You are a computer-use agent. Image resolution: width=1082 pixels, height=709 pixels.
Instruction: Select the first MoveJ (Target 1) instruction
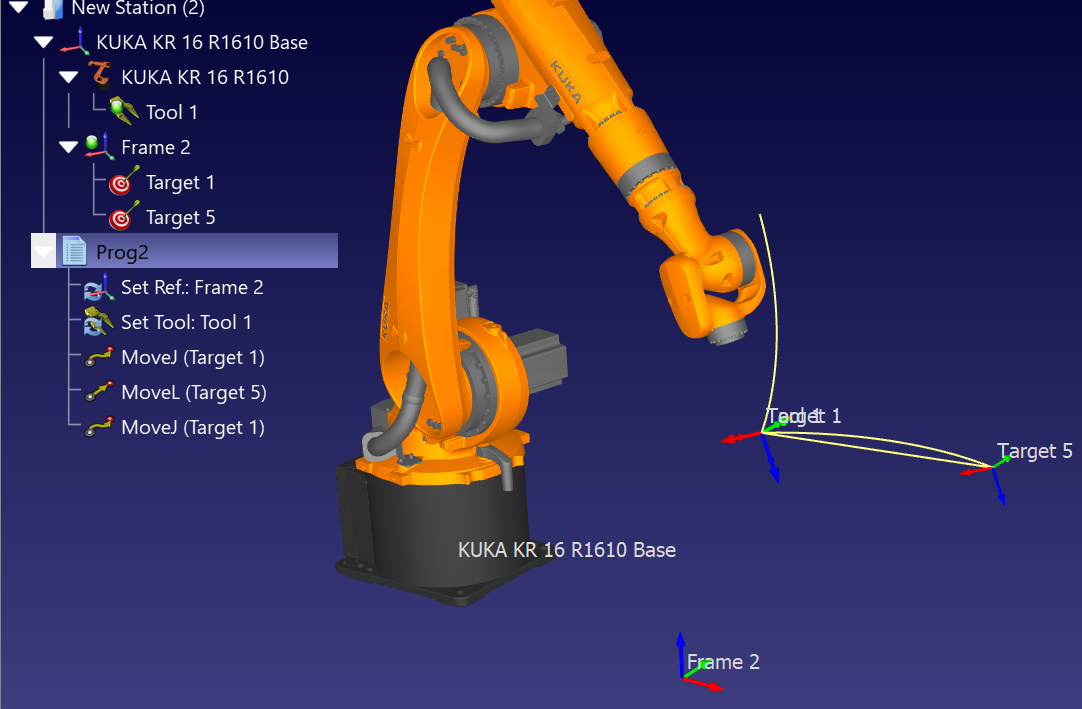(192, 357)
